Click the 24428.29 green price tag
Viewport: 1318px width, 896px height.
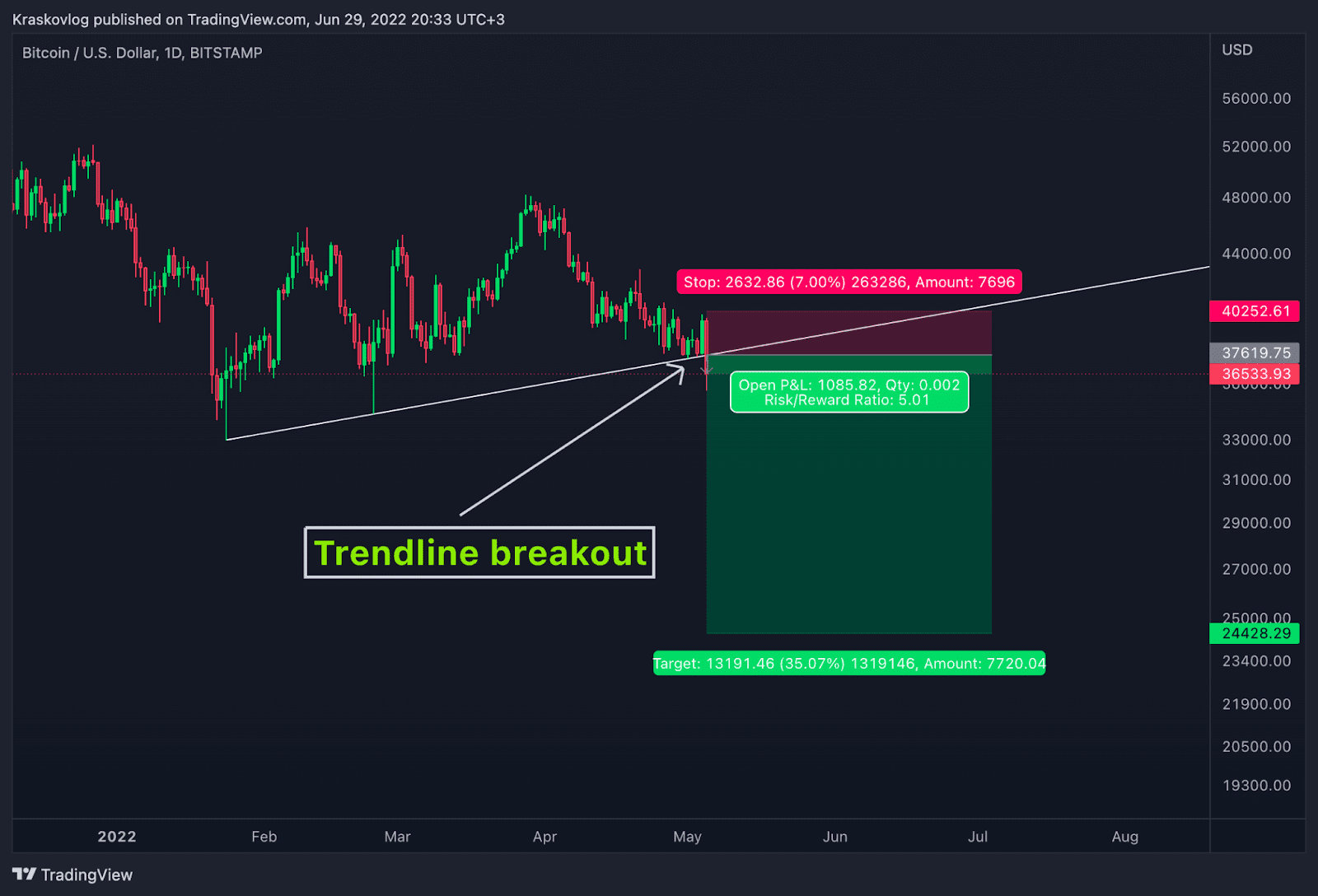click(1255, 633)
